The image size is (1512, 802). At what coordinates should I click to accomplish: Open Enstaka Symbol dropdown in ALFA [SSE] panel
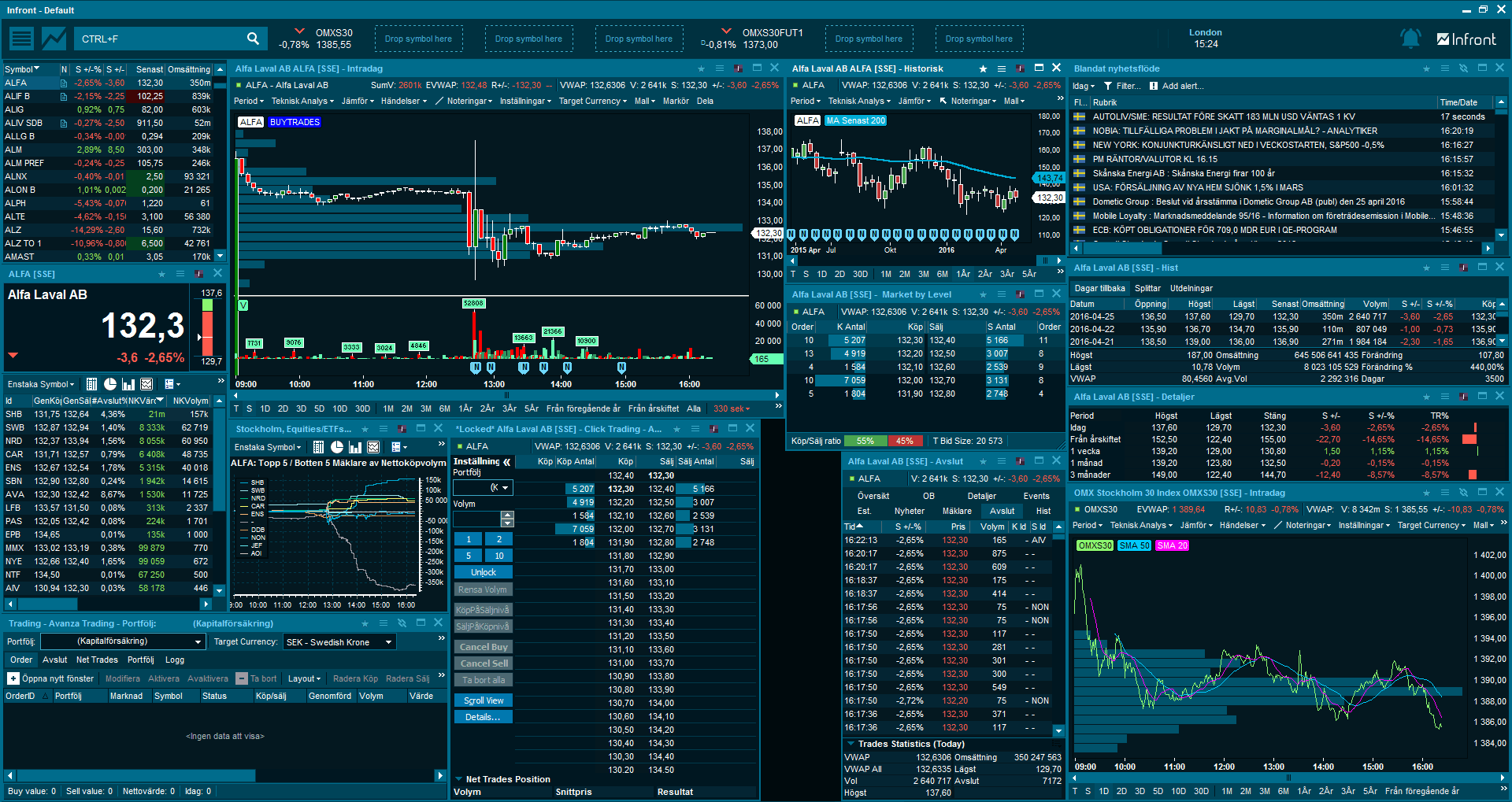point(41,384)
